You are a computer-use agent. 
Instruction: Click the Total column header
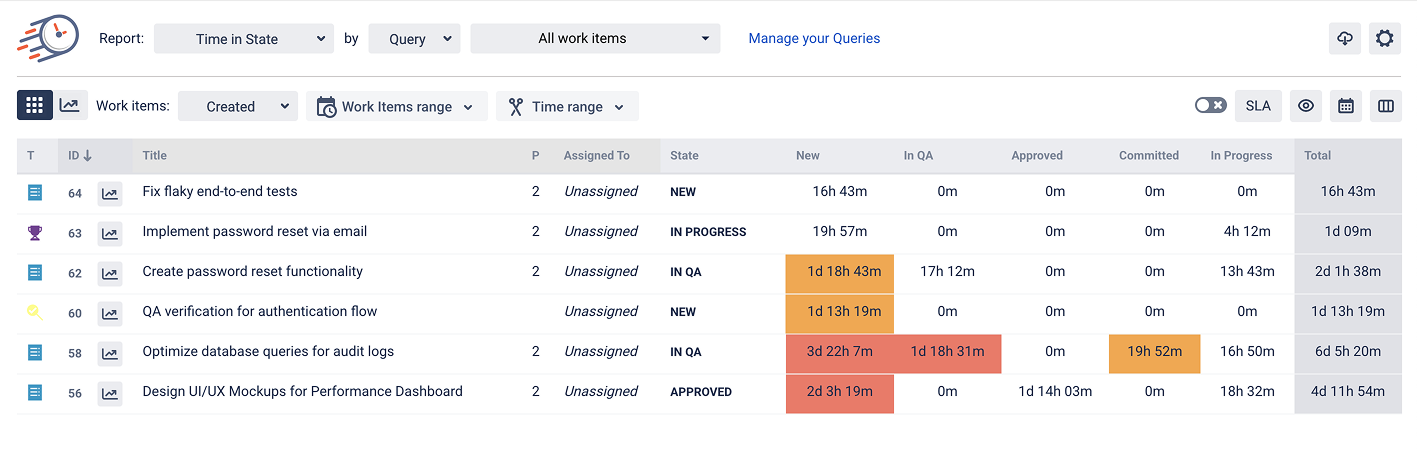(x=1318, y=156)
